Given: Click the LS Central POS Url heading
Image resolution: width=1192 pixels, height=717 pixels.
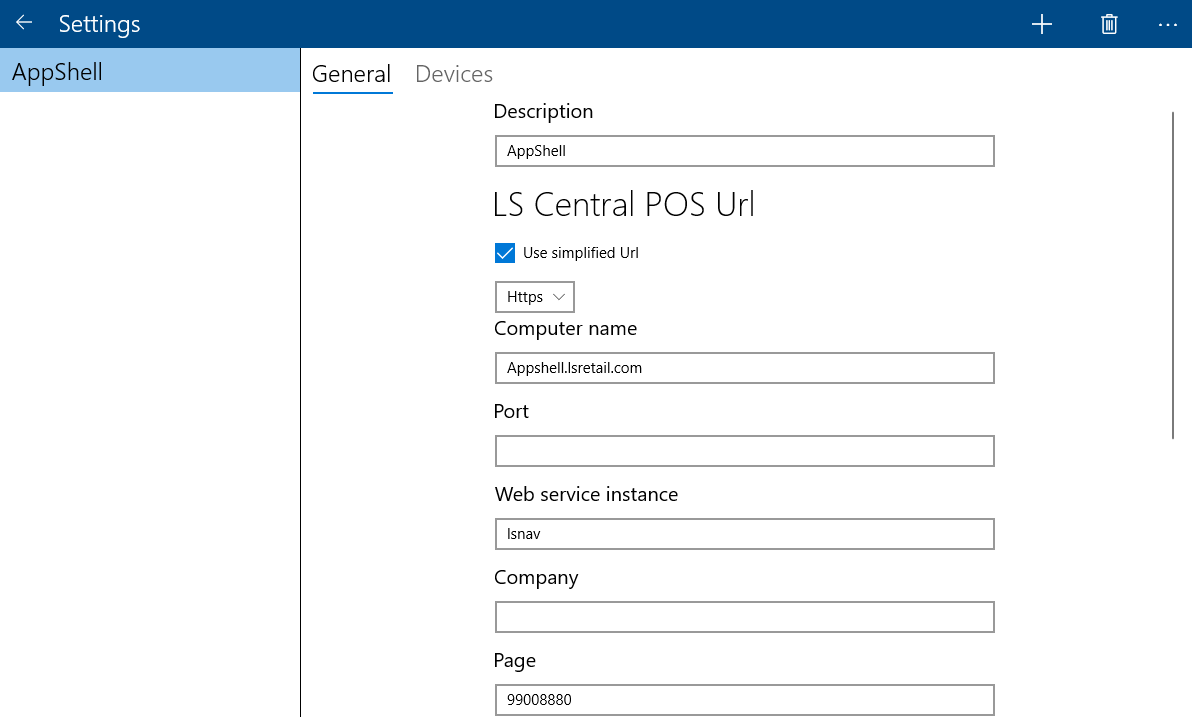Looking at the screenshot, I should point(624,204).
